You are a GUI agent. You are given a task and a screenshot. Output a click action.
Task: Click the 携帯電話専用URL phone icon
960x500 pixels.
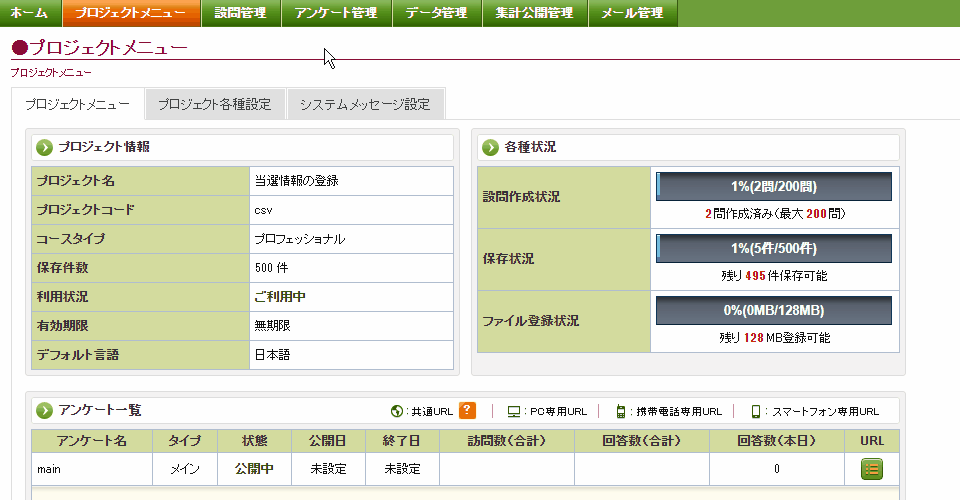[x=621, y=411]
